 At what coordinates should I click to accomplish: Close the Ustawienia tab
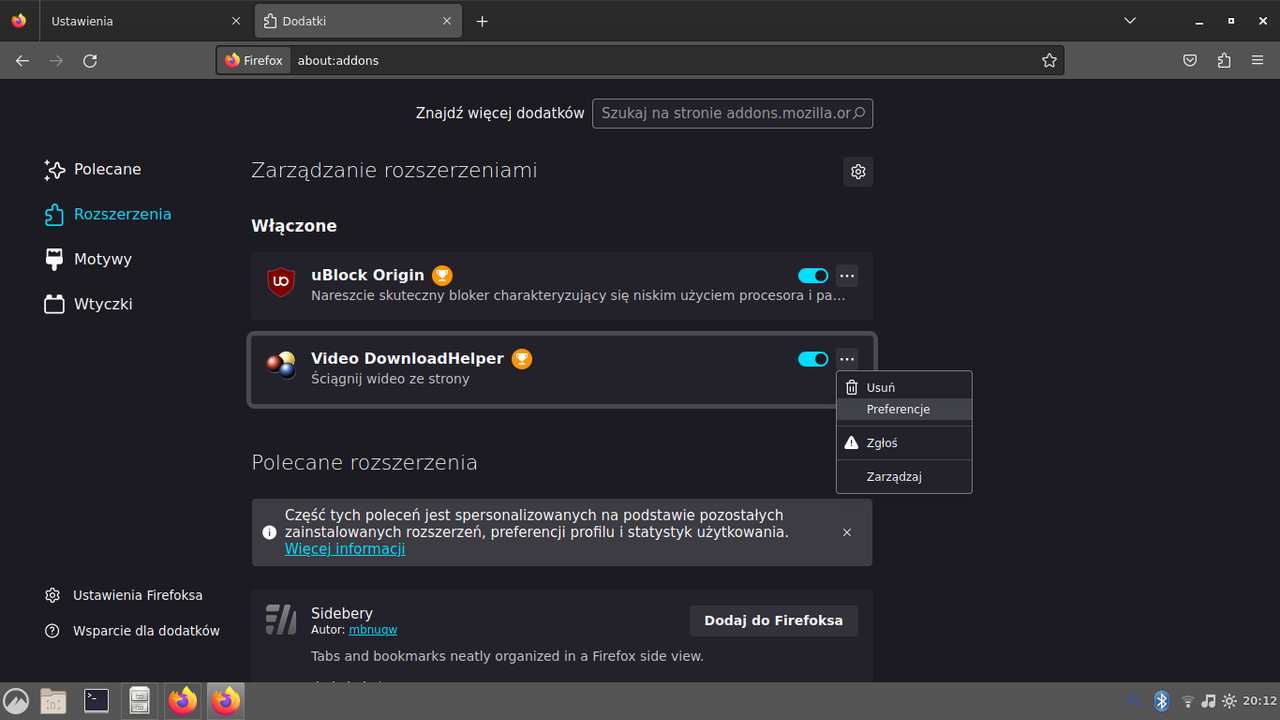tap(236, 21)
